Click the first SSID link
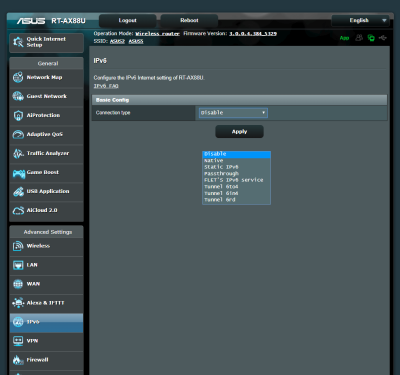The height and width of the screenshot is (375, 400). [117, 41]
